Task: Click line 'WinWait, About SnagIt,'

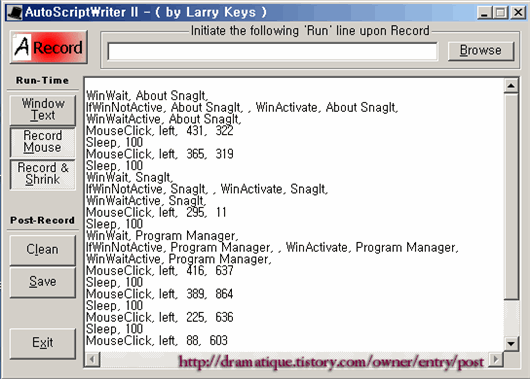Action: coord(147,96)
